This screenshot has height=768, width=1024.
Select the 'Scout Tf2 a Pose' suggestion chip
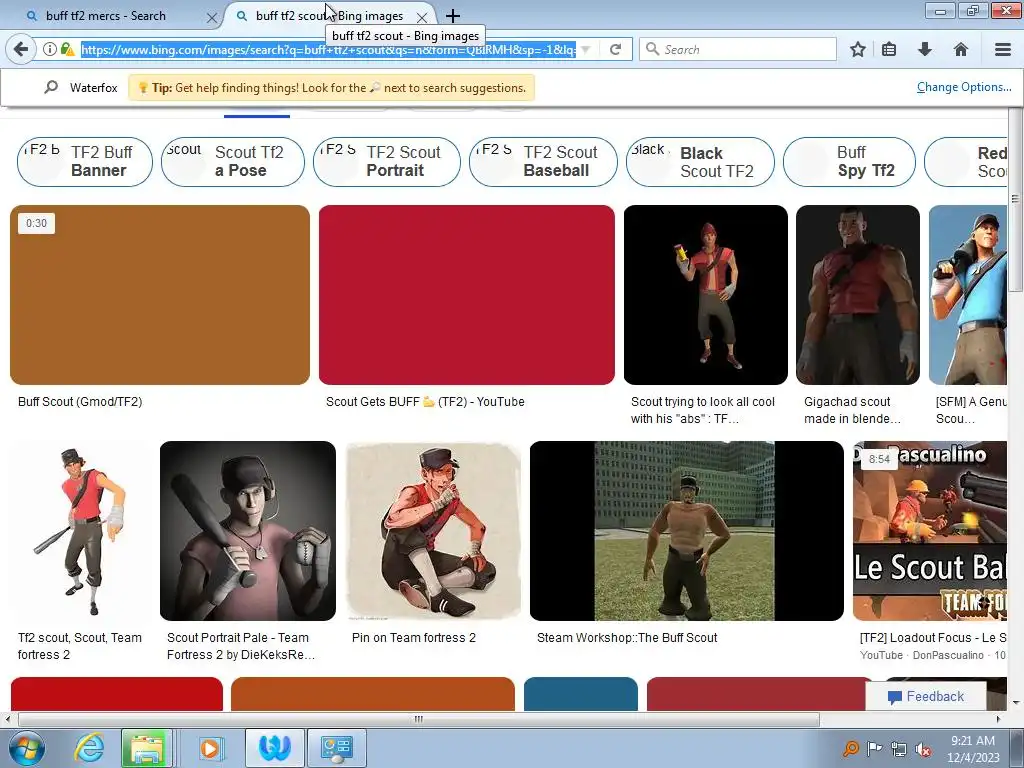click(x=232, y=161)
